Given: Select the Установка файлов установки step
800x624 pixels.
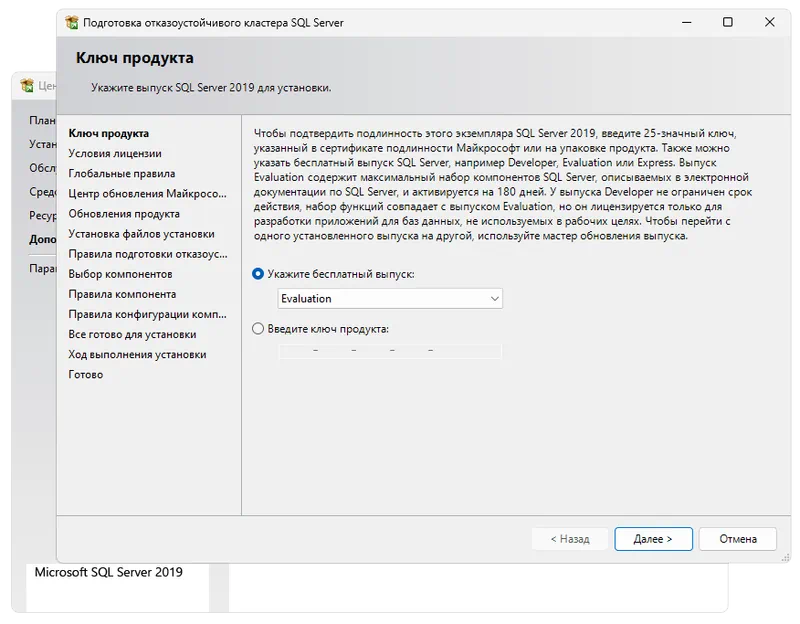Looking at the screenshot, I should click(141, 234).
